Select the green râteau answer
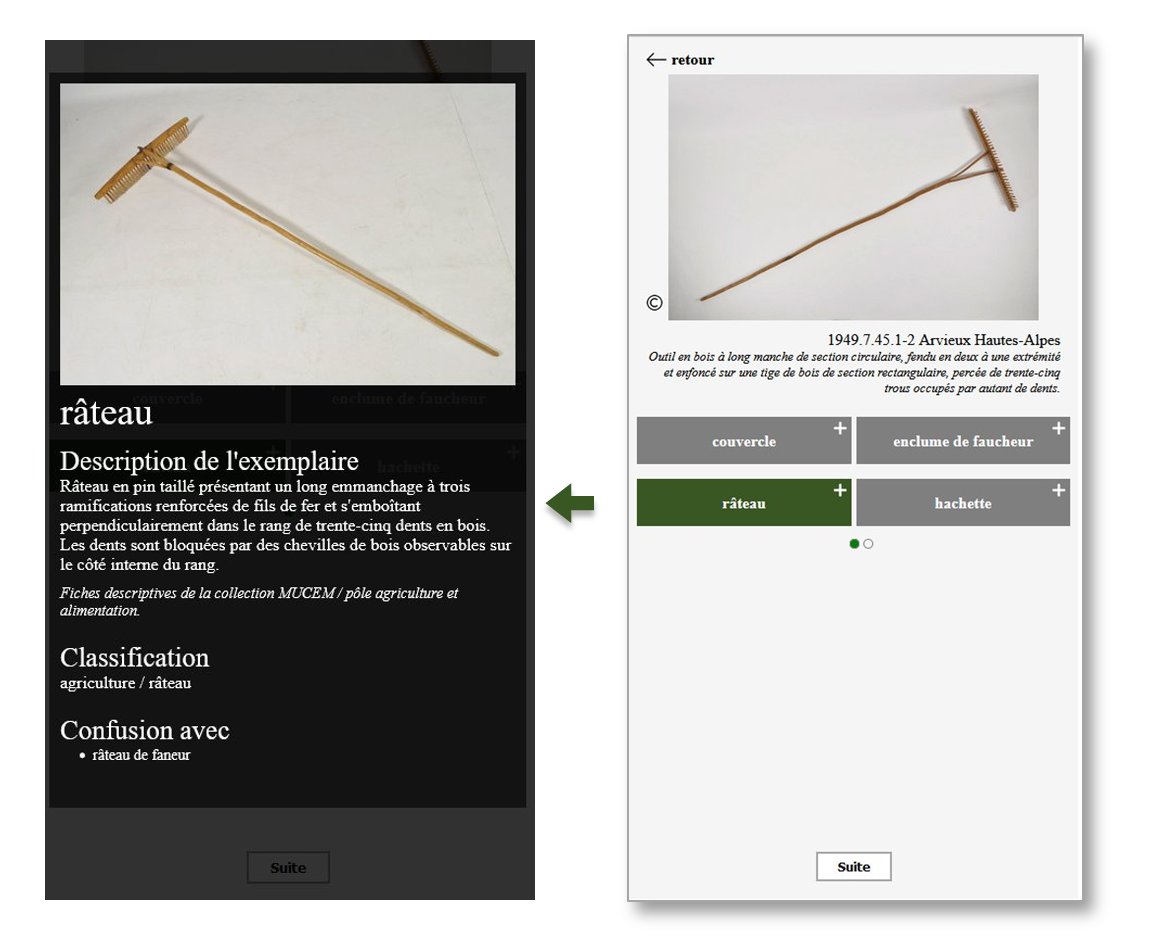Screen dimensions: 1176x940 pyautogui.click(x=744, y=503)
